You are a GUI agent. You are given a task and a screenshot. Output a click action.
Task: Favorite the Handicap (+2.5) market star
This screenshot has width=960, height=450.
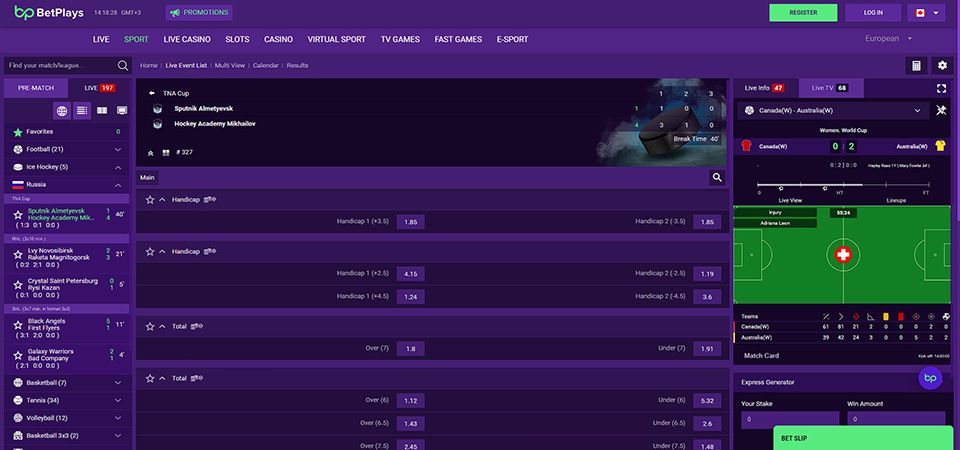[150, 252]
